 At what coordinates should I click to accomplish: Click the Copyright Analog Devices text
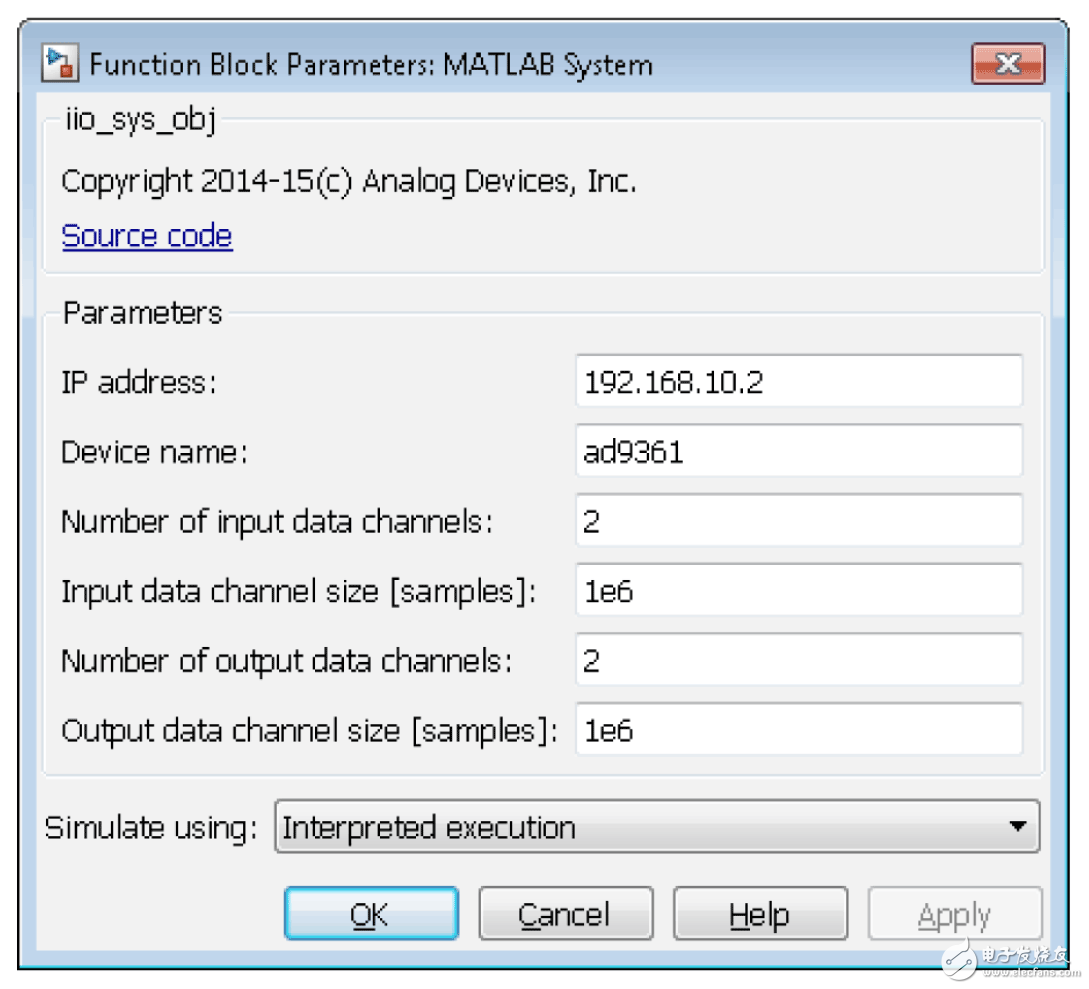tap(349, 181)
